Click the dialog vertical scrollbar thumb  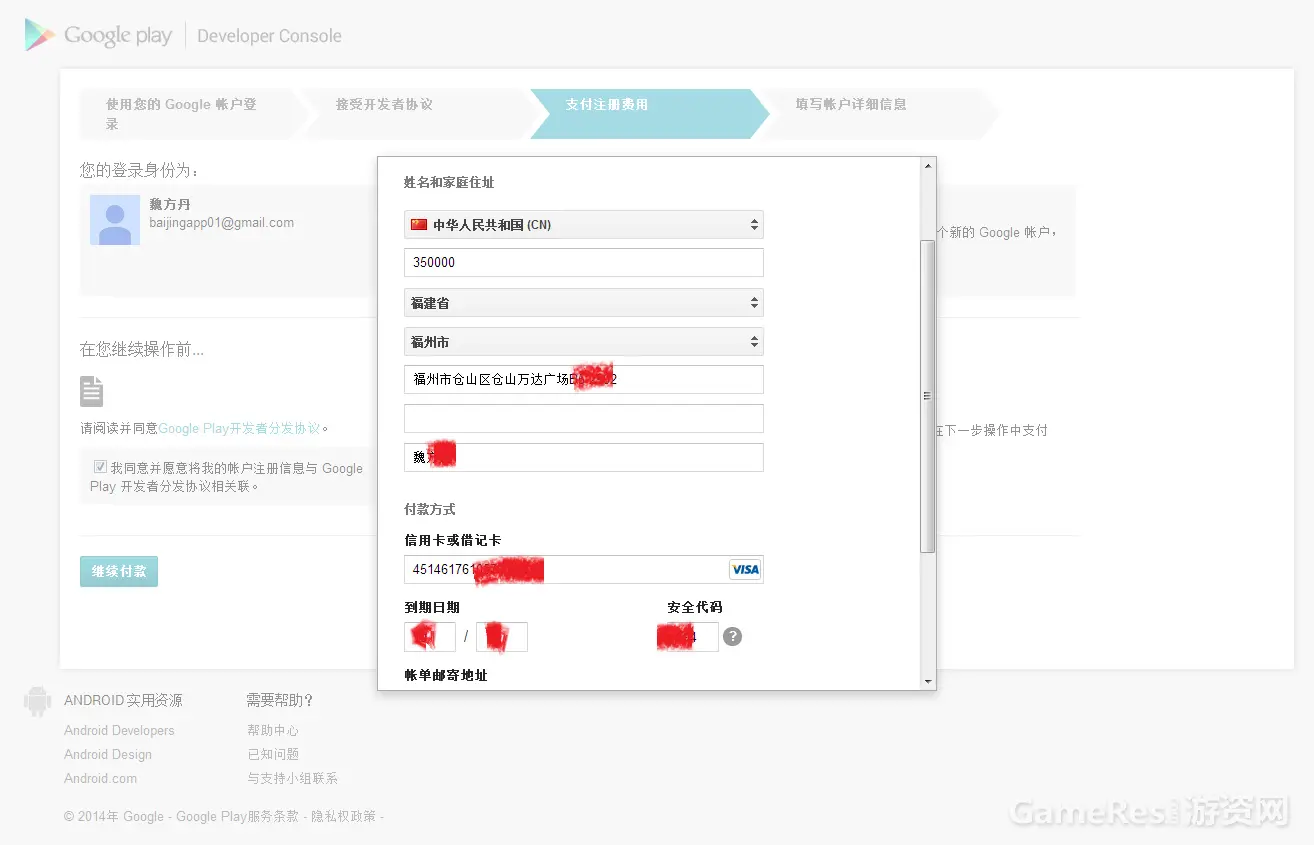click(928, 396)
